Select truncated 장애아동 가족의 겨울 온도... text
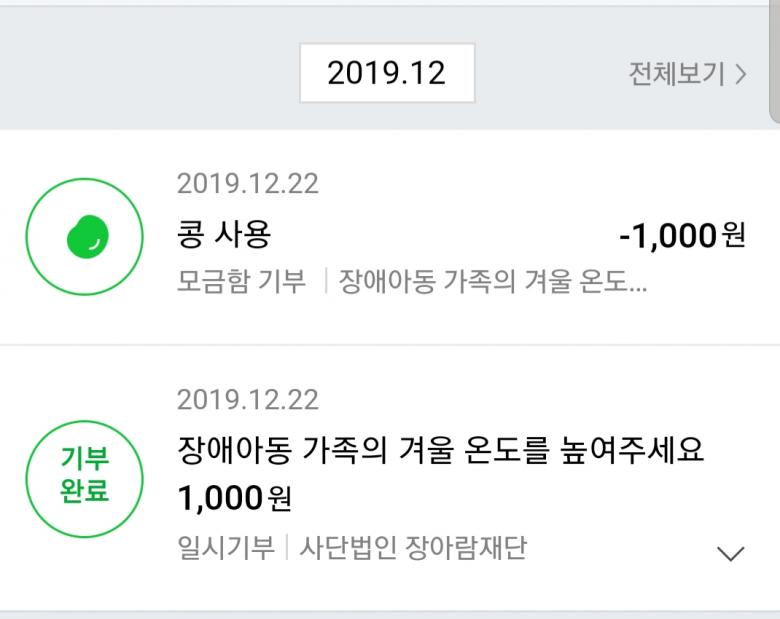The height and width of the screenshot is (619, 780). click(493, 281)
